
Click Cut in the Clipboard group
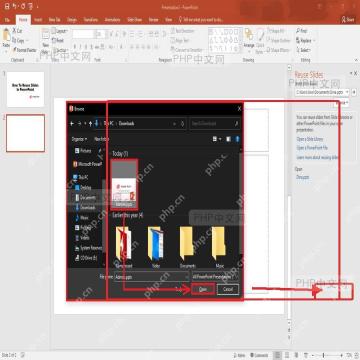[17, 31]
